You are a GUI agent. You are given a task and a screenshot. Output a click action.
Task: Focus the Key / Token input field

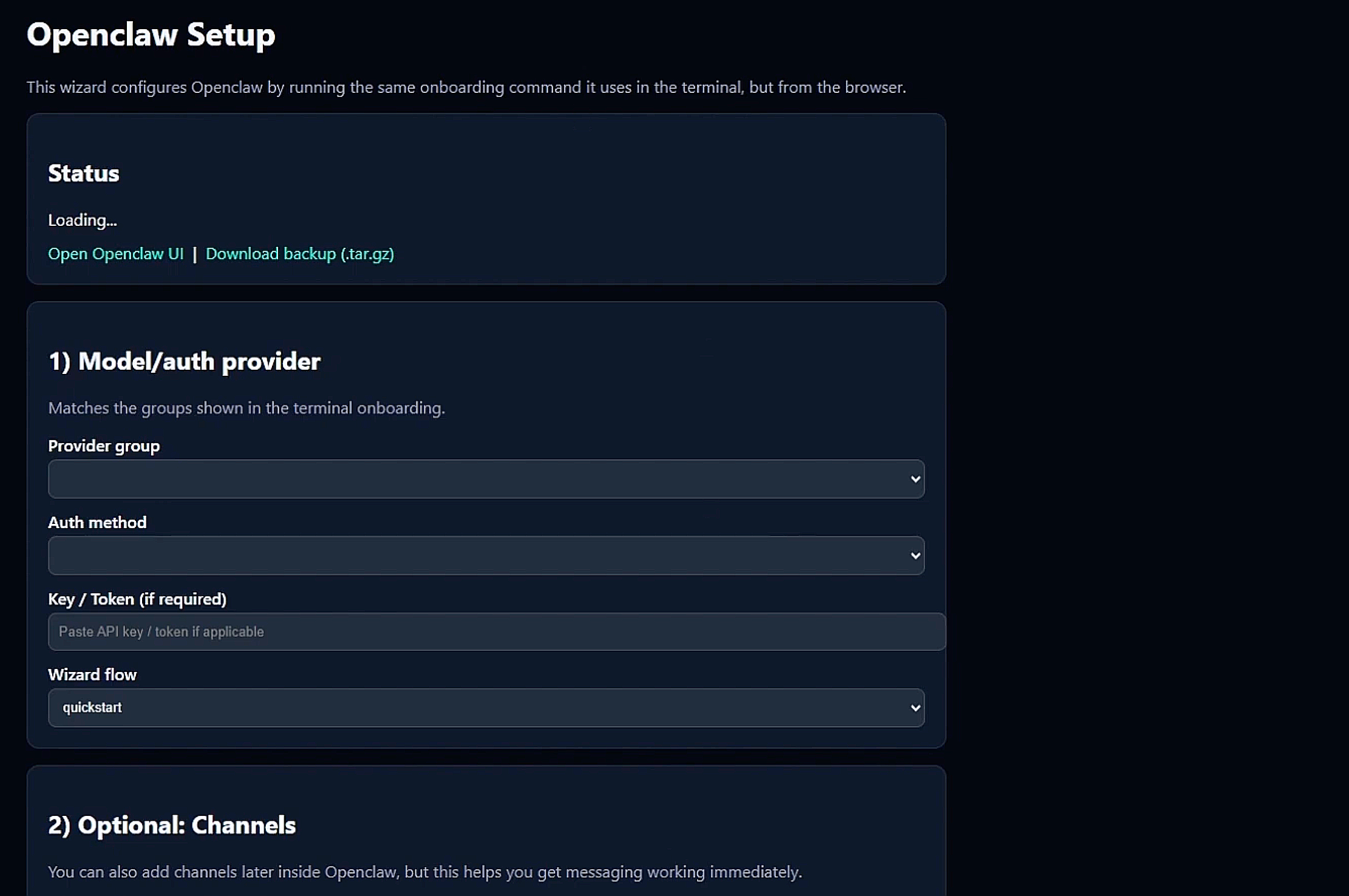pos(497,631)
